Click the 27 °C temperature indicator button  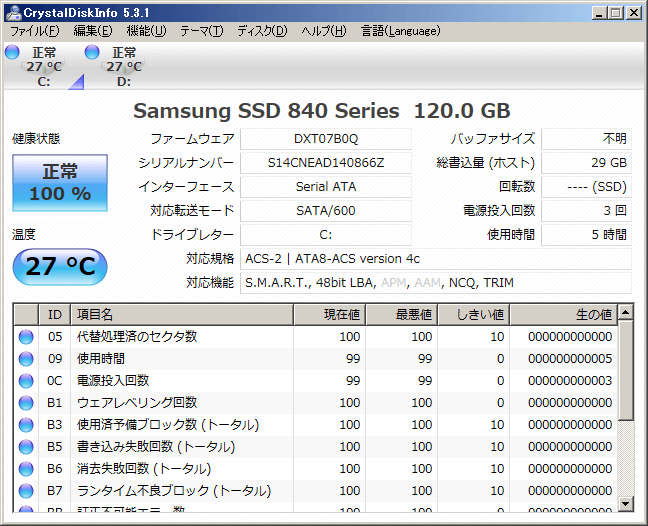(60, 267)
